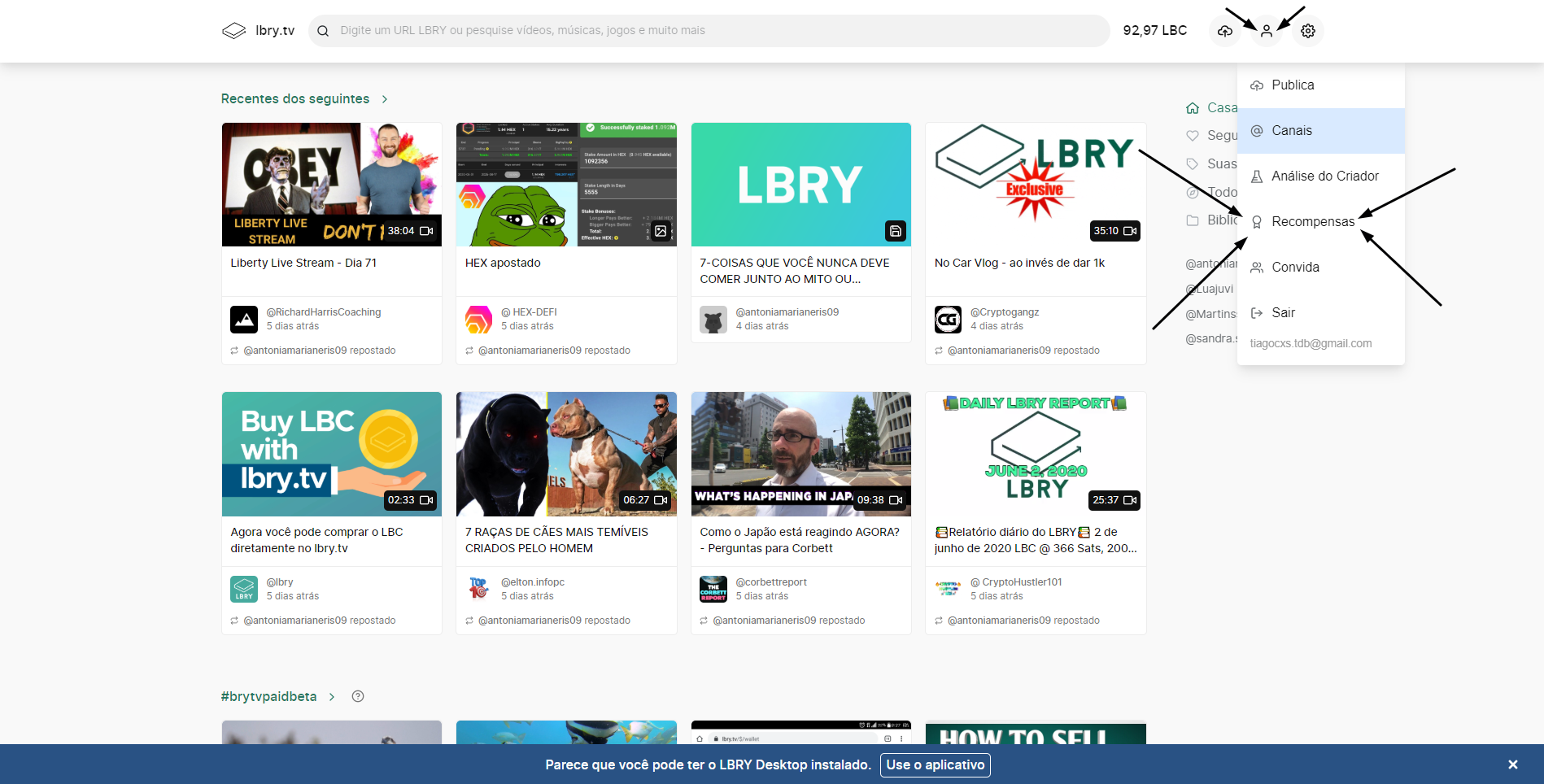Click the lbry.tv logo icon
Image resolution: width=1544 pixels, height=784 pixels.
click(233, 31)
